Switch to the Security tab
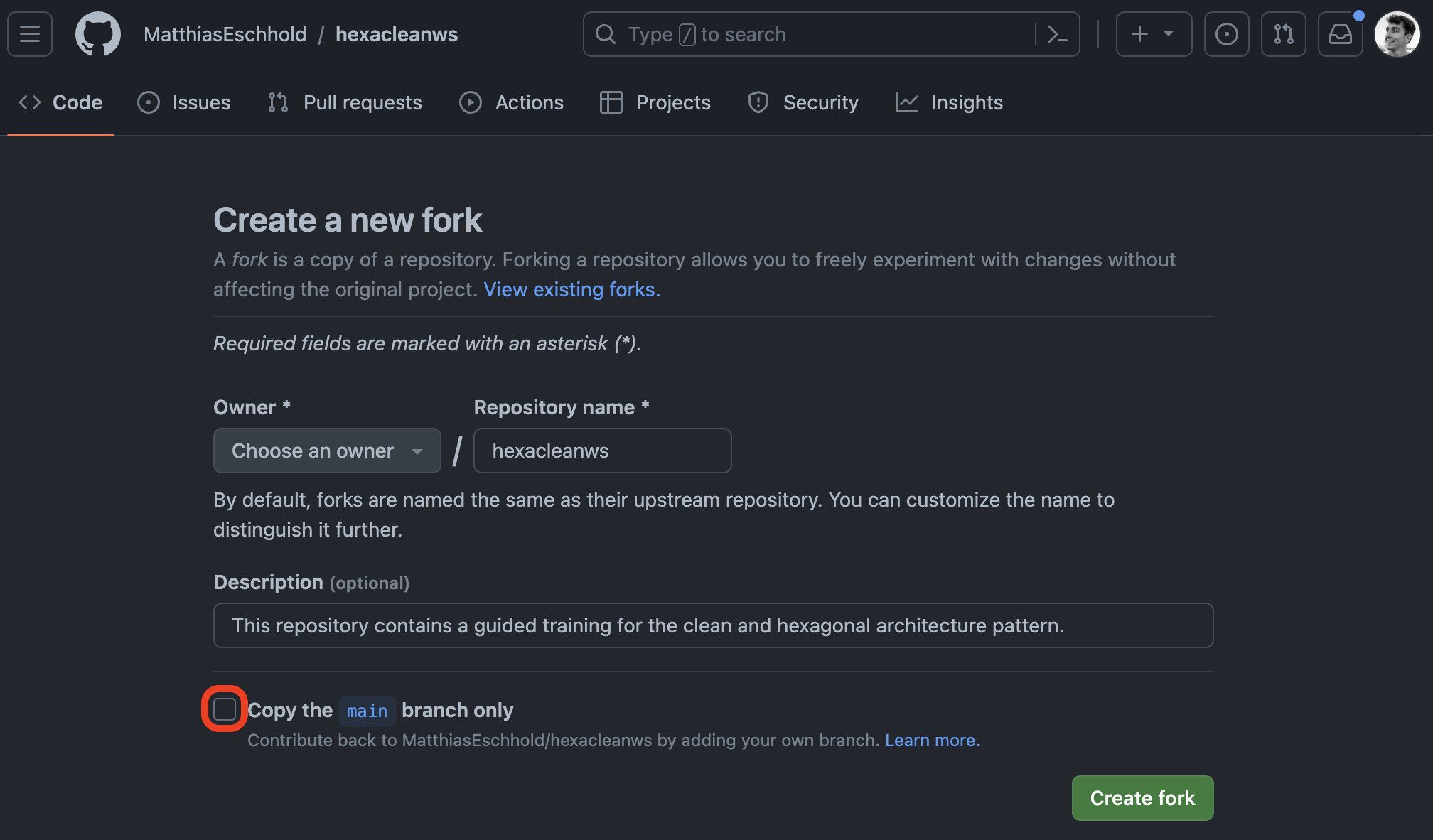Screen dimensions: 1433x840 click(x=803, y=102)
